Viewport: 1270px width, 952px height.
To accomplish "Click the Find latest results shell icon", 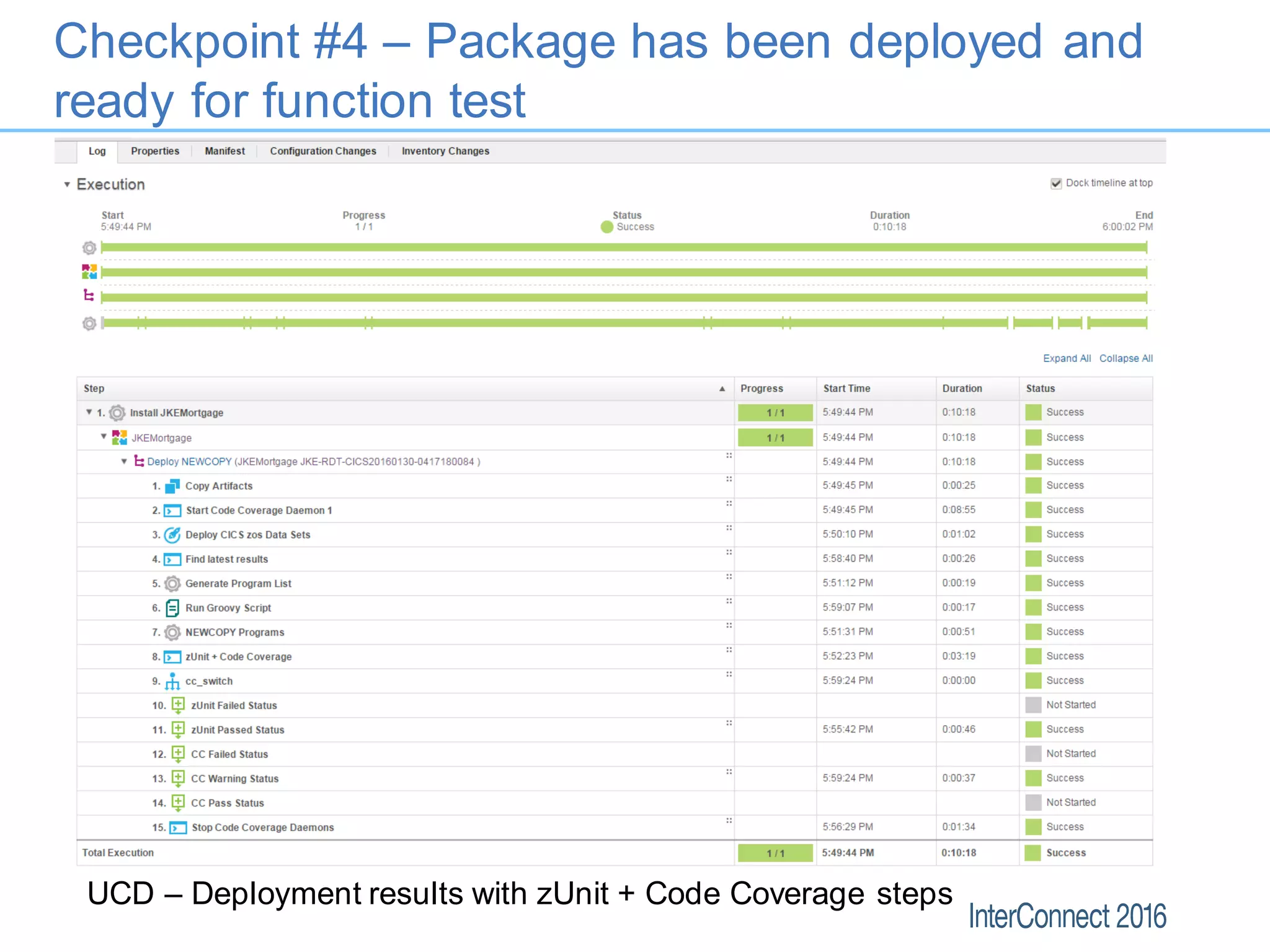I will coord(172,559).
